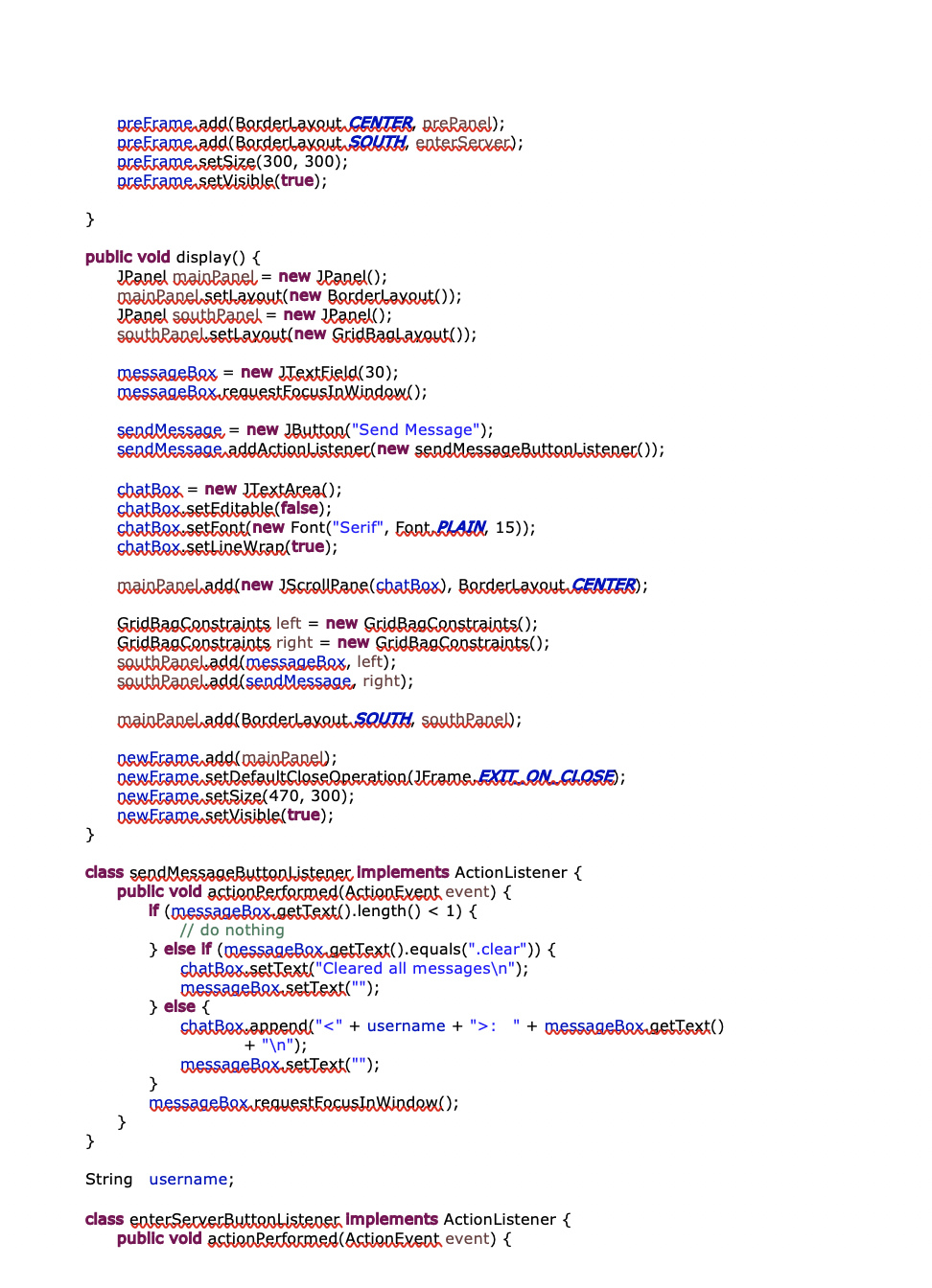This screenshot has height=1288, width=932.
Task: Click the 'String username;' field declaration
Action: (160, 1180)
